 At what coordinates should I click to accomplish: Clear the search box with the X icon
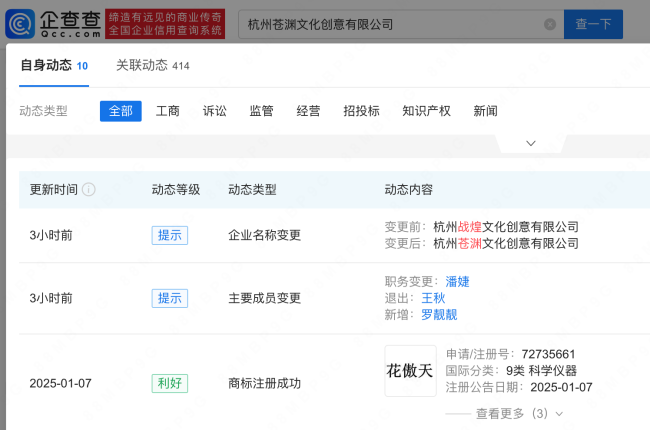coord(550,24)
